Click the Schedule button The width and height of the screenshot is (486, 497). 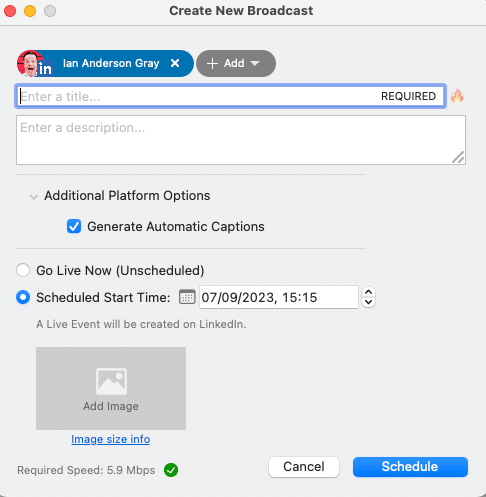pyautogui.click(x=410, y=467)
